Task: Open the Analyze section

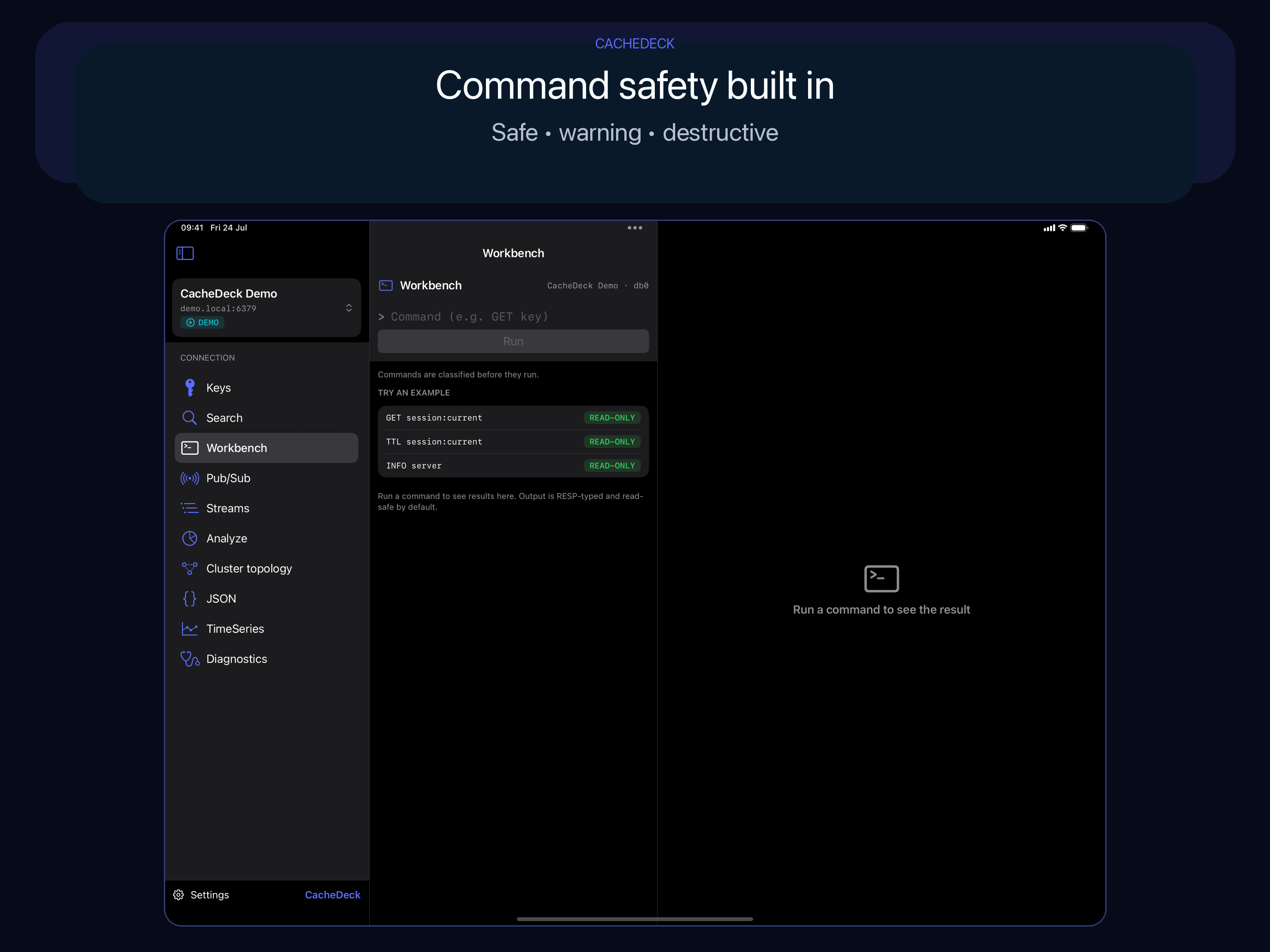Action: 266,538
